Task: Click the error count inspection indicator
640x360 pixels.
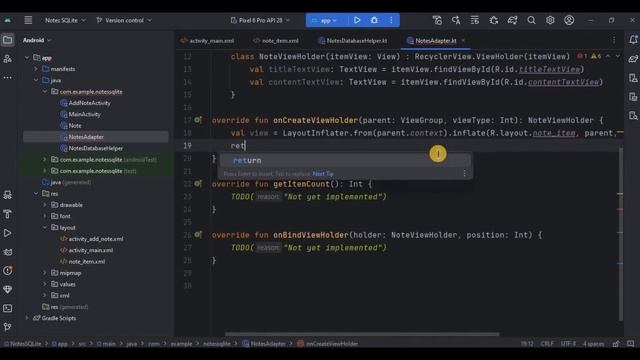Action: [x=582, y=56]
